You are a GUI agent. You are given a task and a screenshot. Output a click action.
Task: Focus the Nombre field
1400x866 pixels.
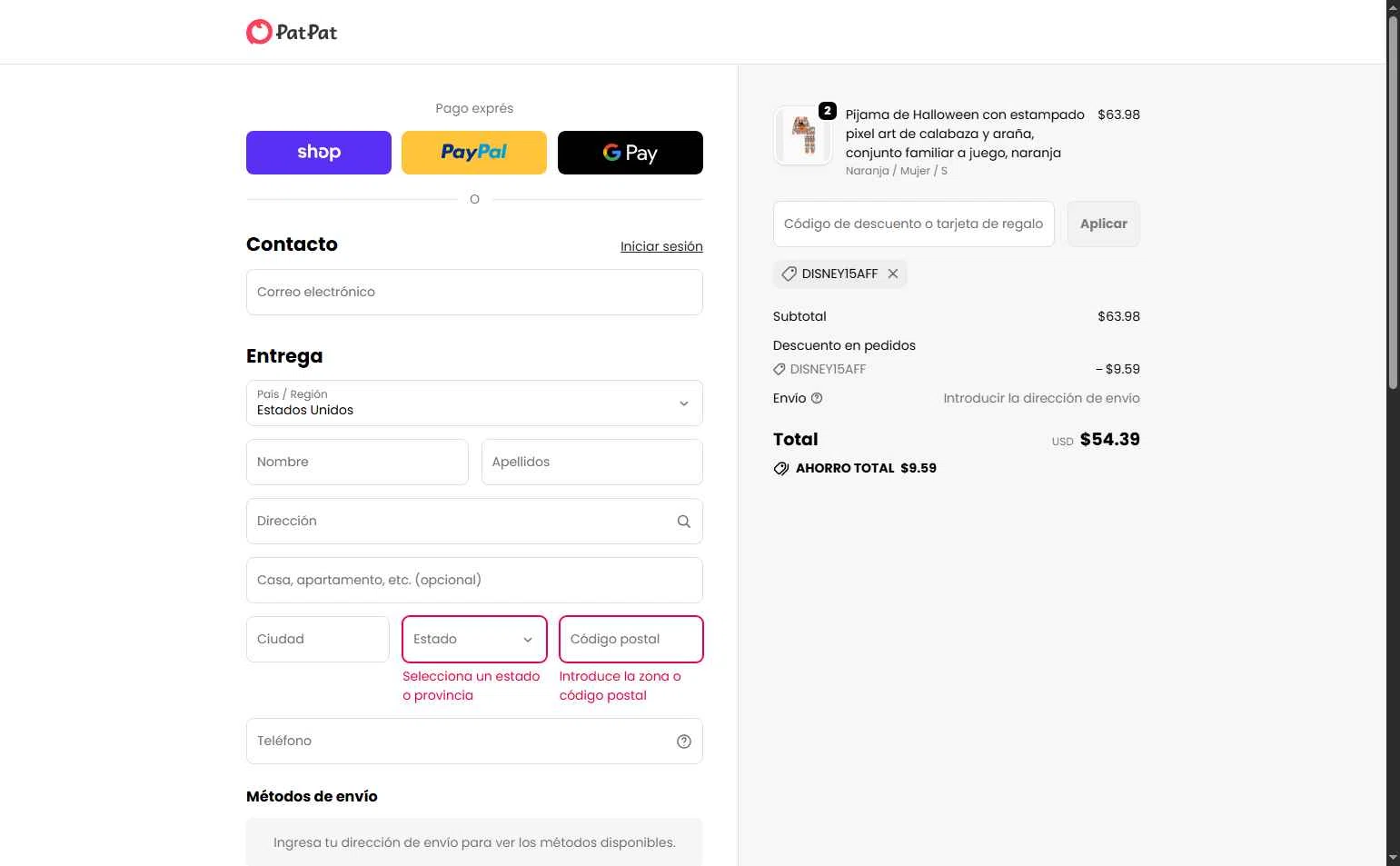(357, 462)
